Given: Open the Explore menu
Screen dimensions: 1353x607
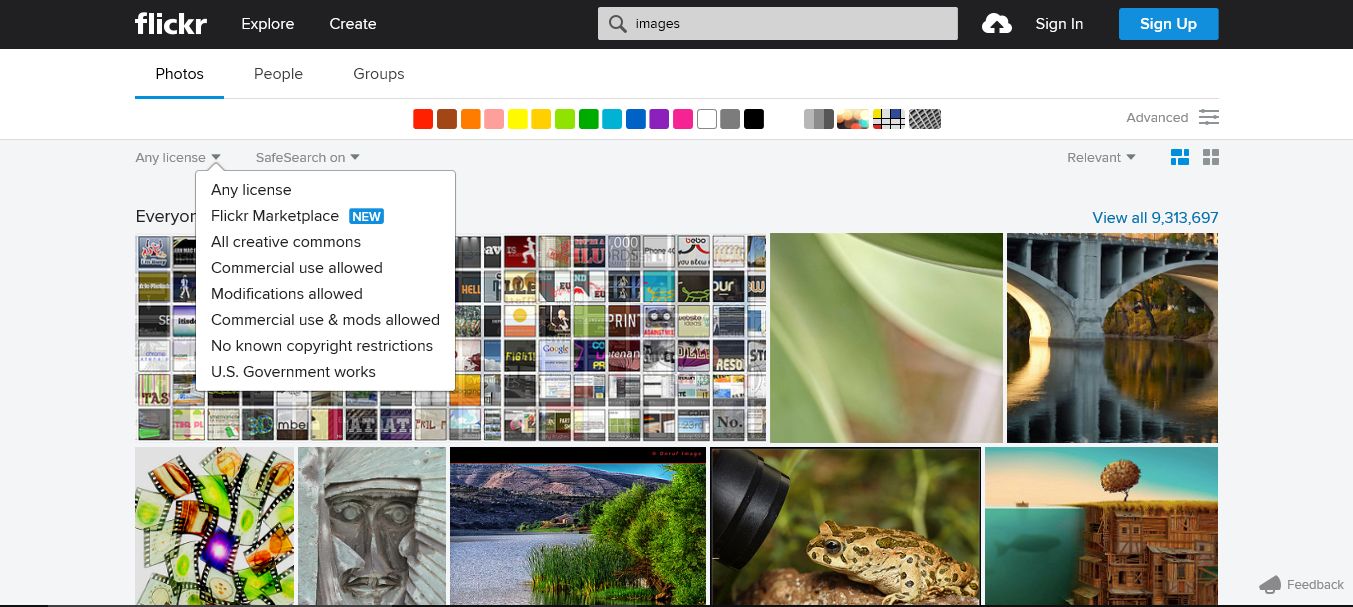Looking at the screenshot, I should pyautogui.click(x=267, y=23).
